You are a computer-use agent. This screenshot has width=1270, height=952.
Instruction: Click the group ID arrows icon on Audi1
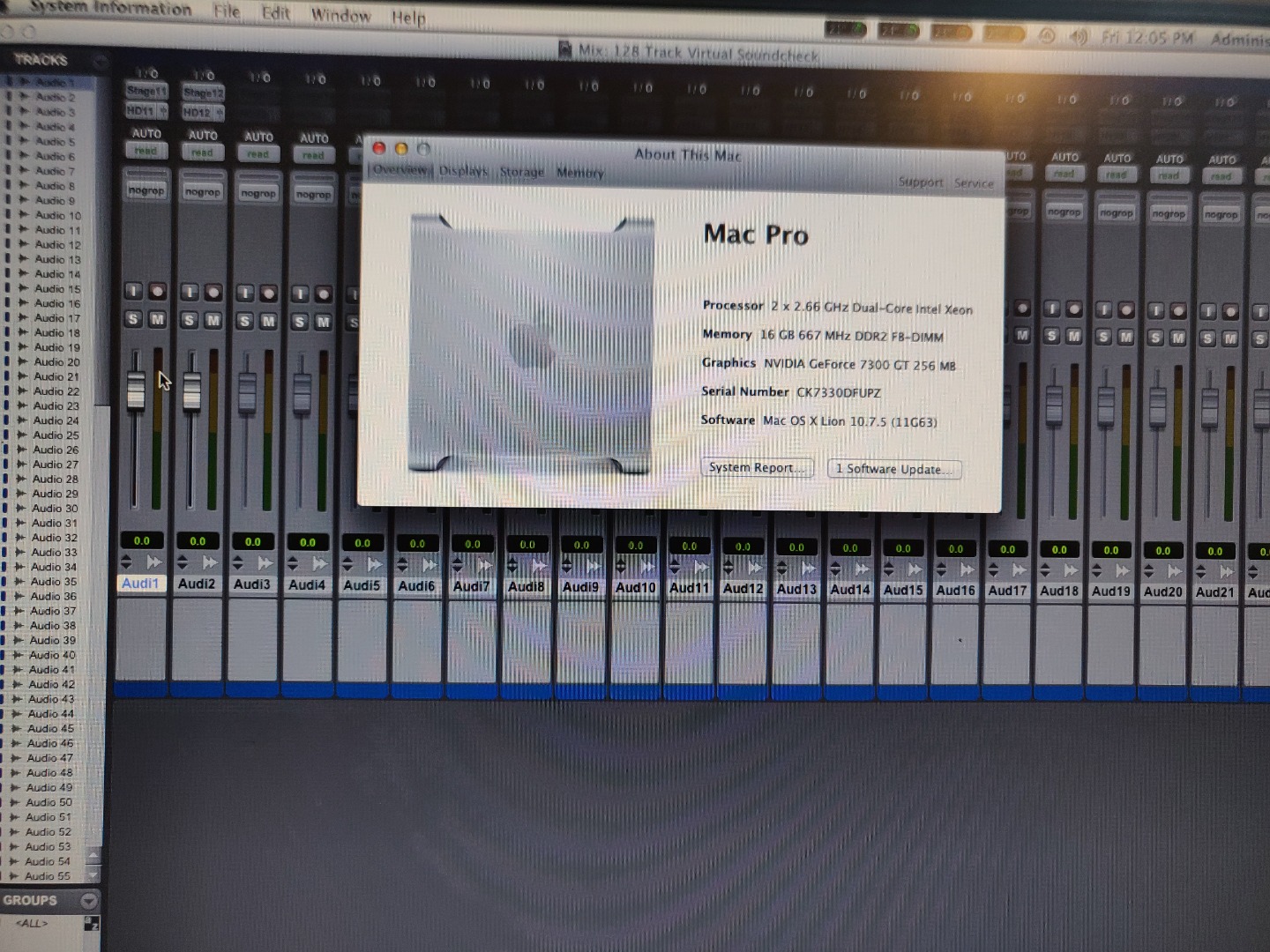(126, 562)
